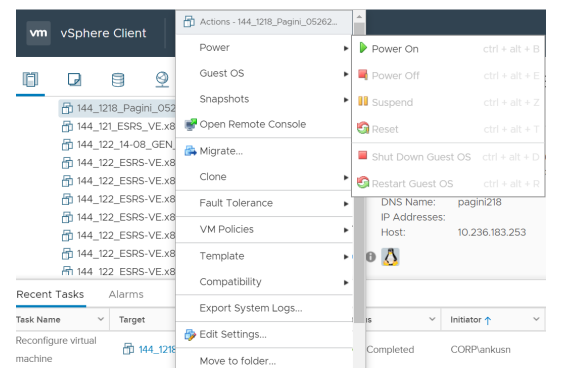Open the VMs and Templates inventory icon

(75, 79)
